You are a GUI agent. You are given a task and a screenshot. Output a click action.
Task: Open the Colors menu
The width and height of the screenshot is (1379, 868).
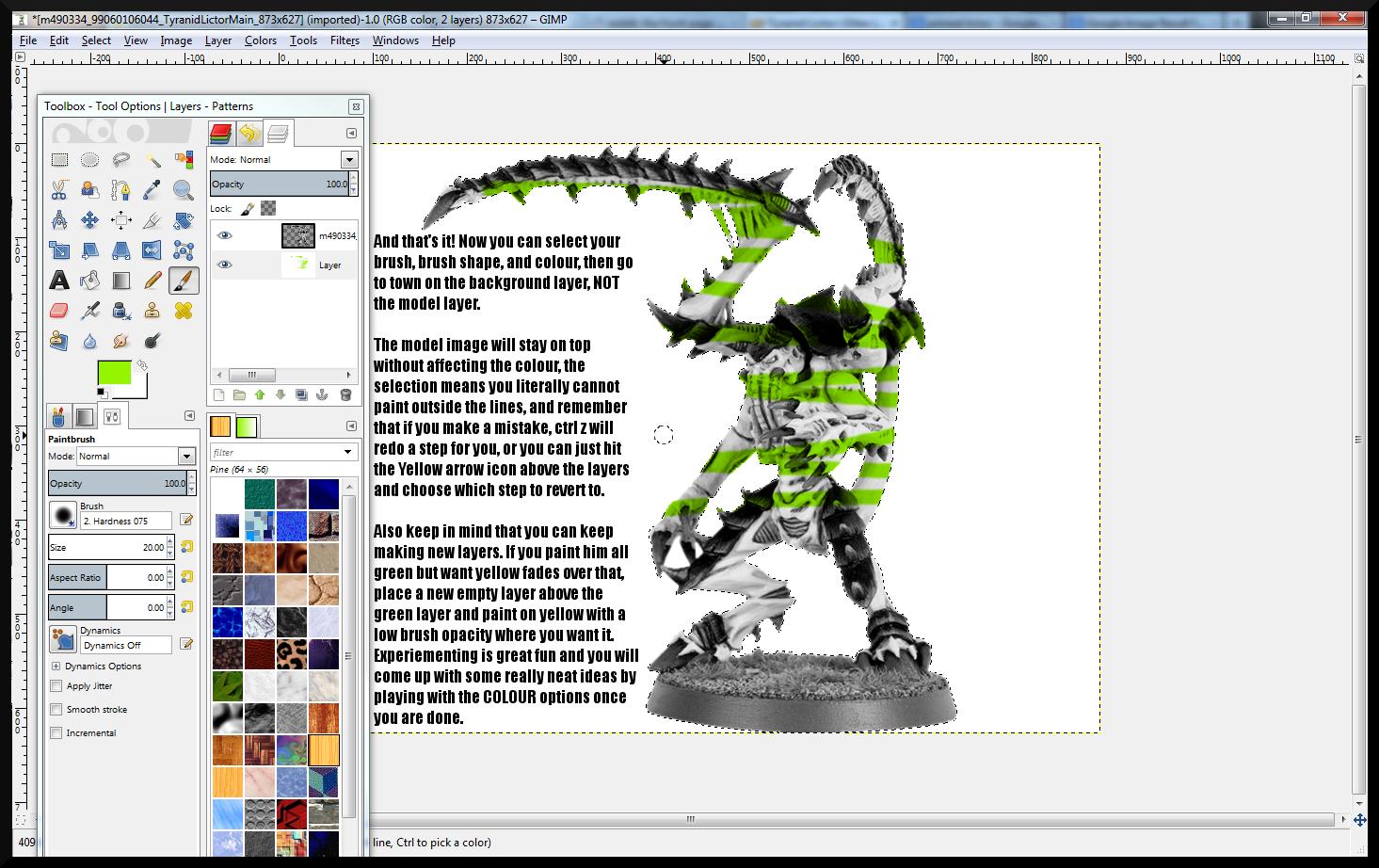[261, 40]
